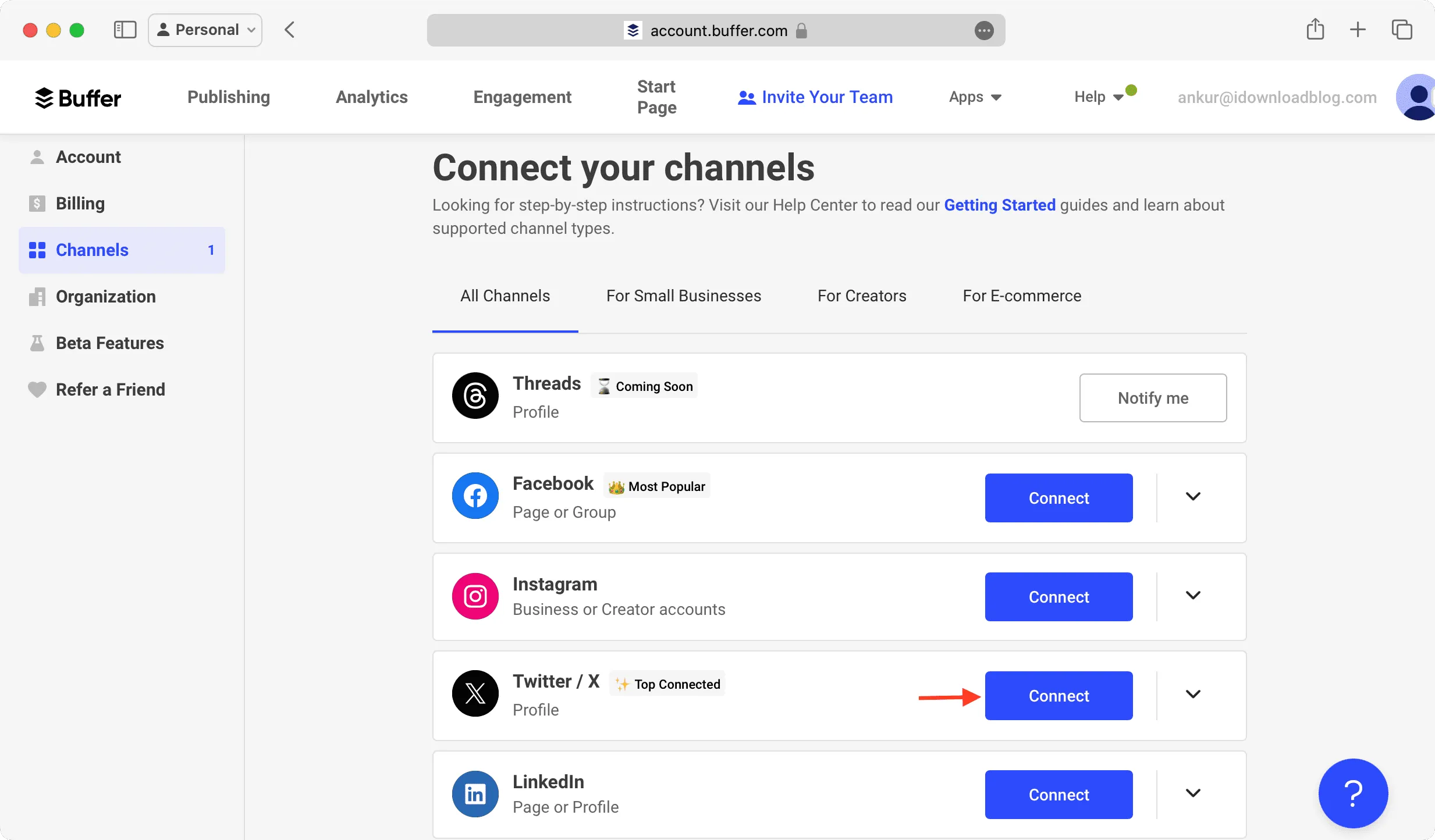Expand the LinkedIn channel chevron
The height and width of the screenshot is (840, 1435).
coord(1193,793)
